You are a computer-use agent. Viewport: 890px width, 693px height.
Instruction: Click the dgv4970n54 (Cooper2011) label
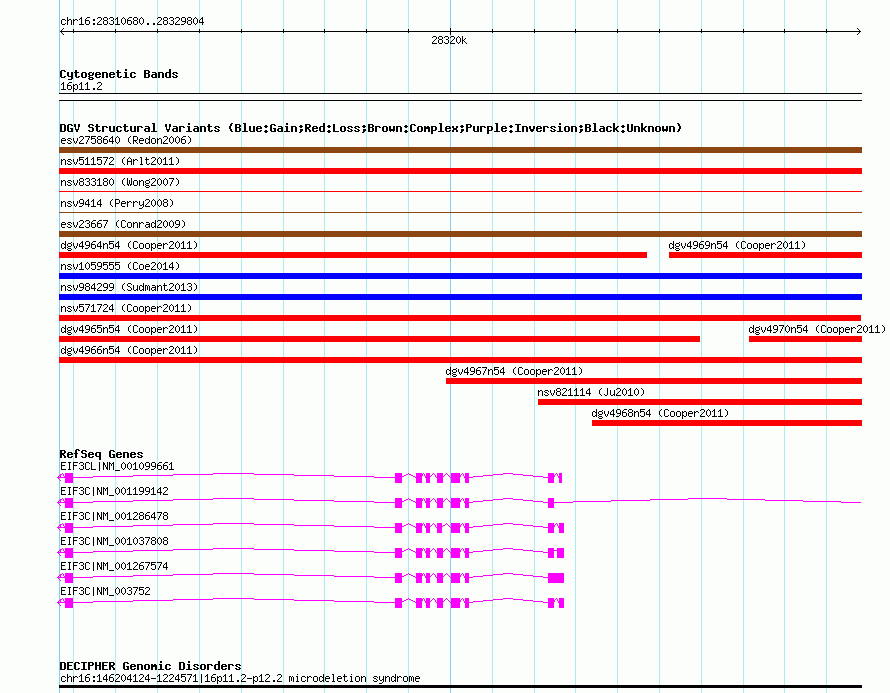click(x=817, y=329)
